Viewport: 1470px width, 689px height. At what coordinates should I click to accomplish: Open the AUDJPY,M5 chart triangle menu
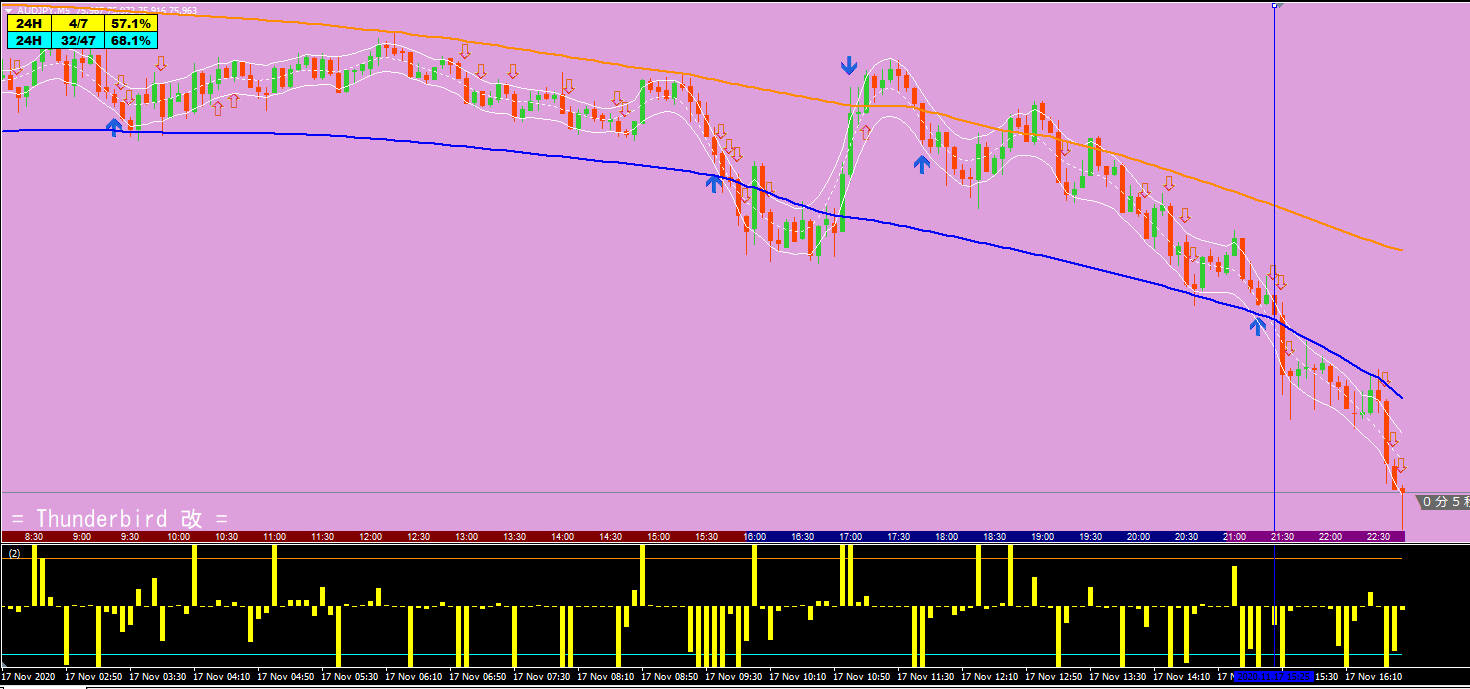[10, 11]
